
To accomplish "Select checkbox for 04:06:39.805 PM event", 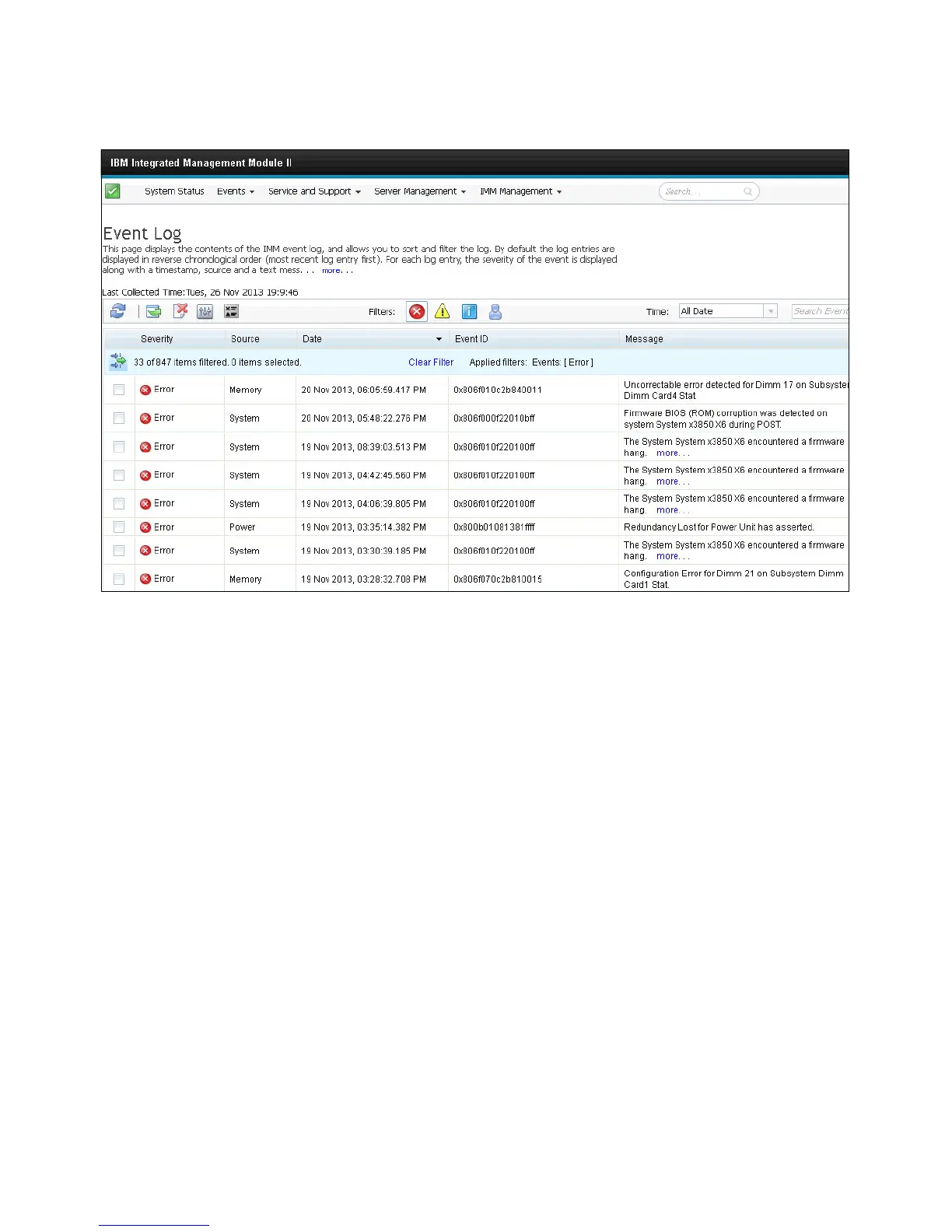I will pyautogui.click(x=119, y=504).
